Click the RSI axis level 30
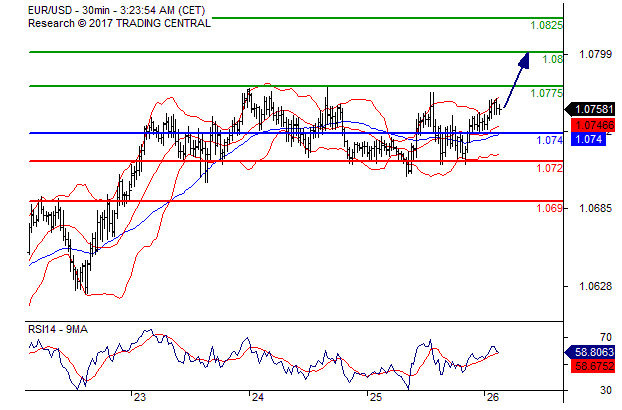The image size is (622, 410). 606,390
